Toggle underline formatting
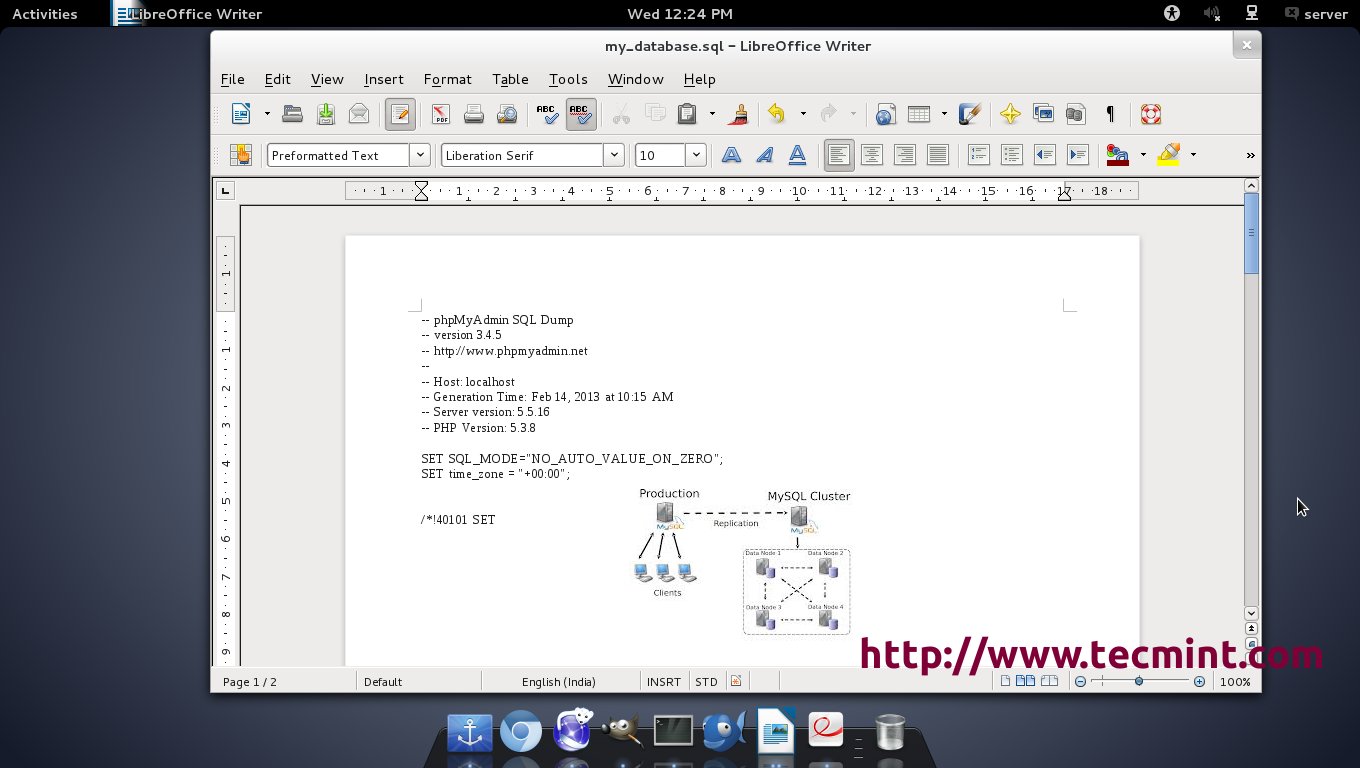Viewport: 1360px width, 768px height. [798, 155]
